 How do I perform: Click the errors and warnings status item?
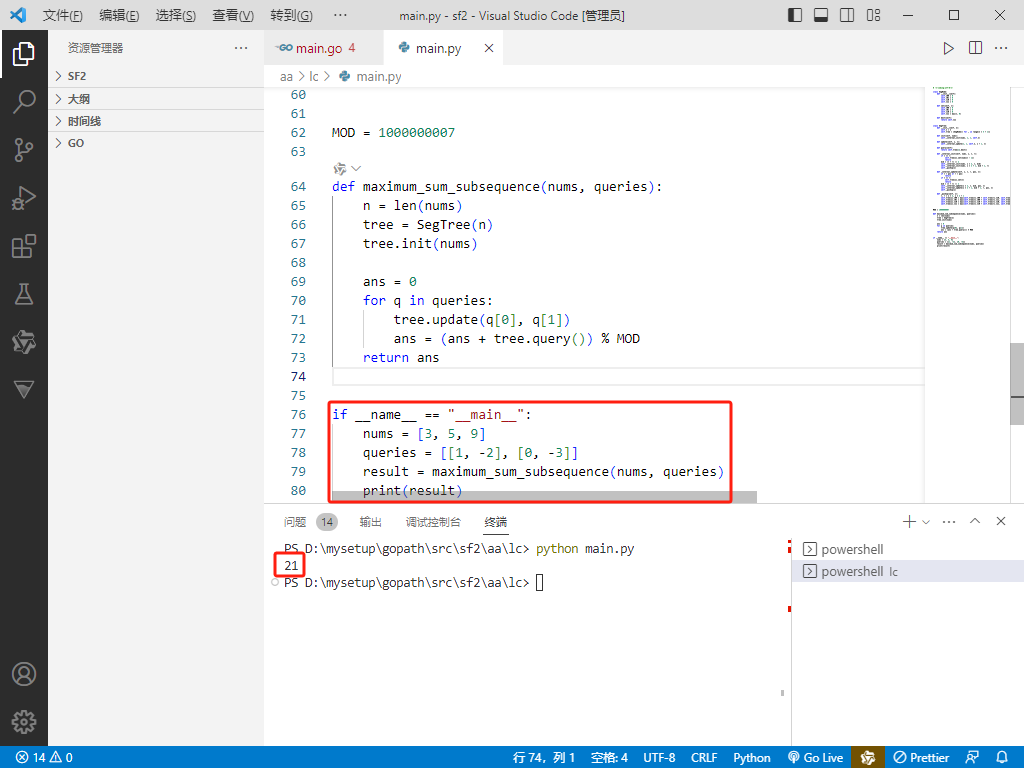click(x=44, y=757)
